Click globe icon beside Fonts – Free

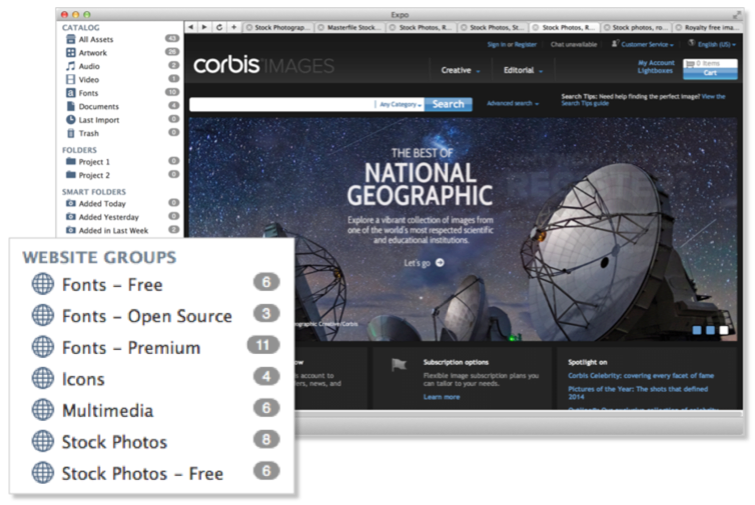pos(43,284)
